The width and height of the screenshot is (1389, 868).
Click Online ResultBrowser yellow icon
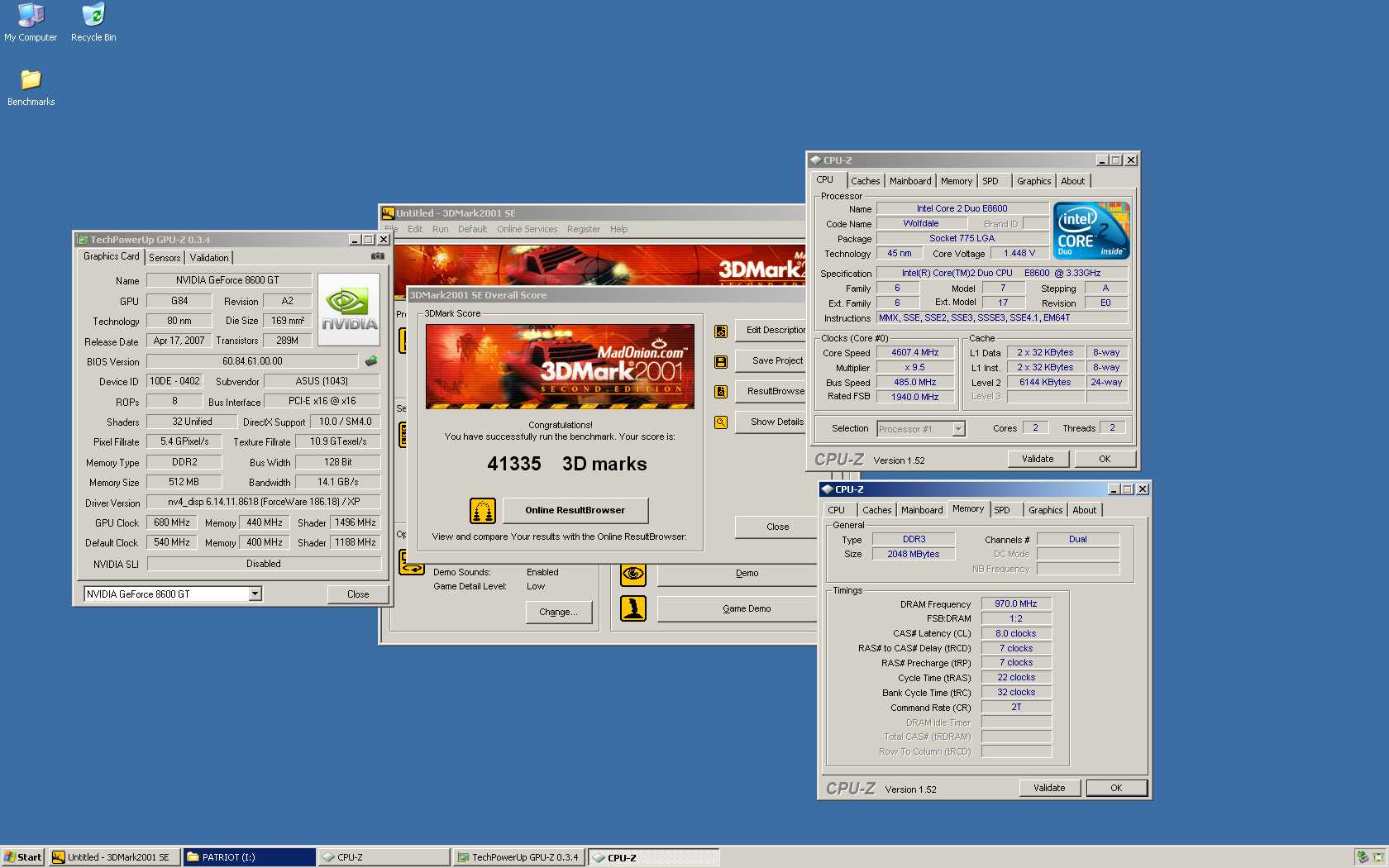click(483, 511)
